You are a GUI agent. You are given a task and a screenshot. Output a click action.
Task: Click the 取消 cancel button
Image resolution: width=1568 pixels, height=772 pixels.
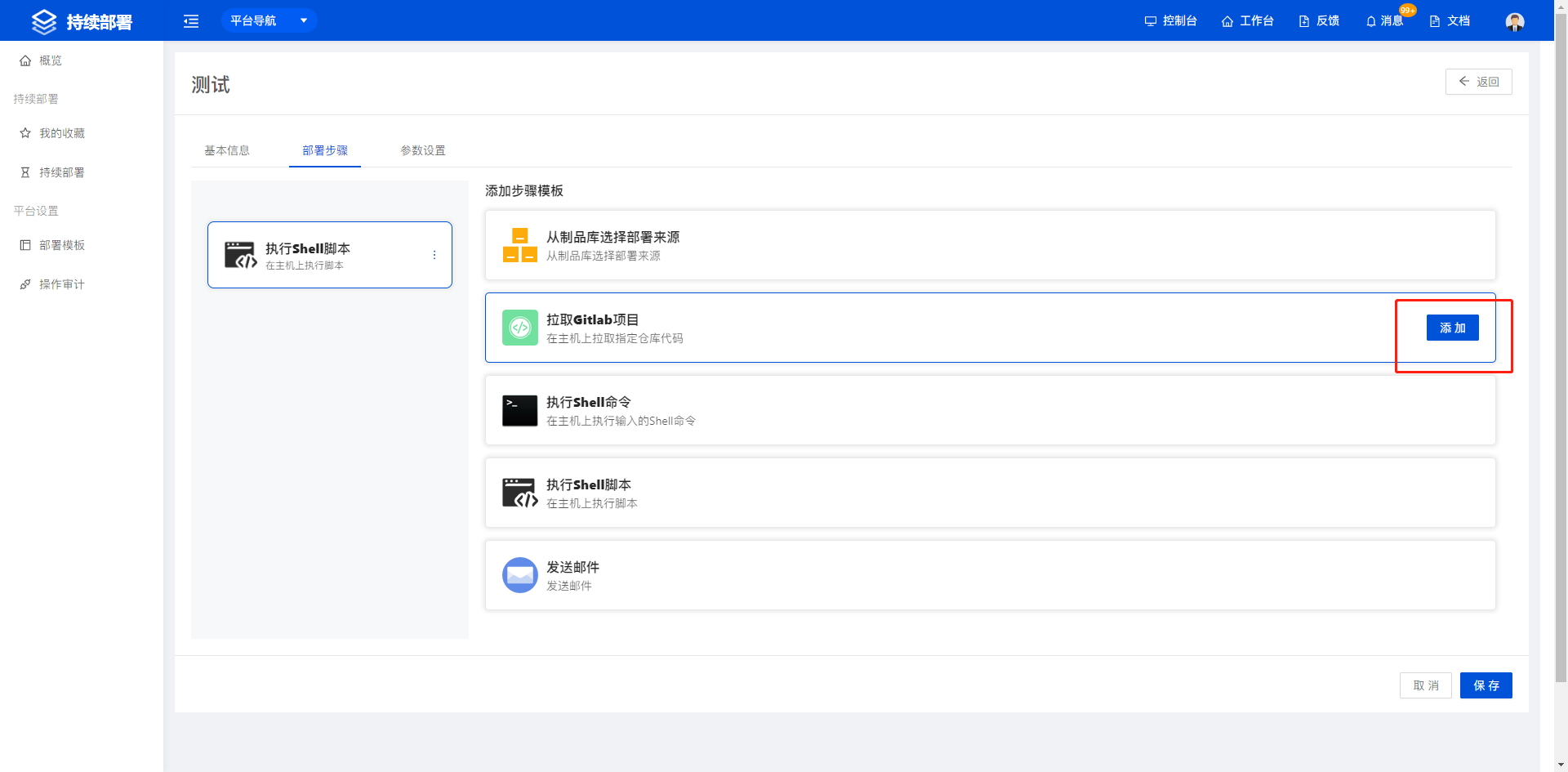pyautogui.click(x=1426, y=685)
